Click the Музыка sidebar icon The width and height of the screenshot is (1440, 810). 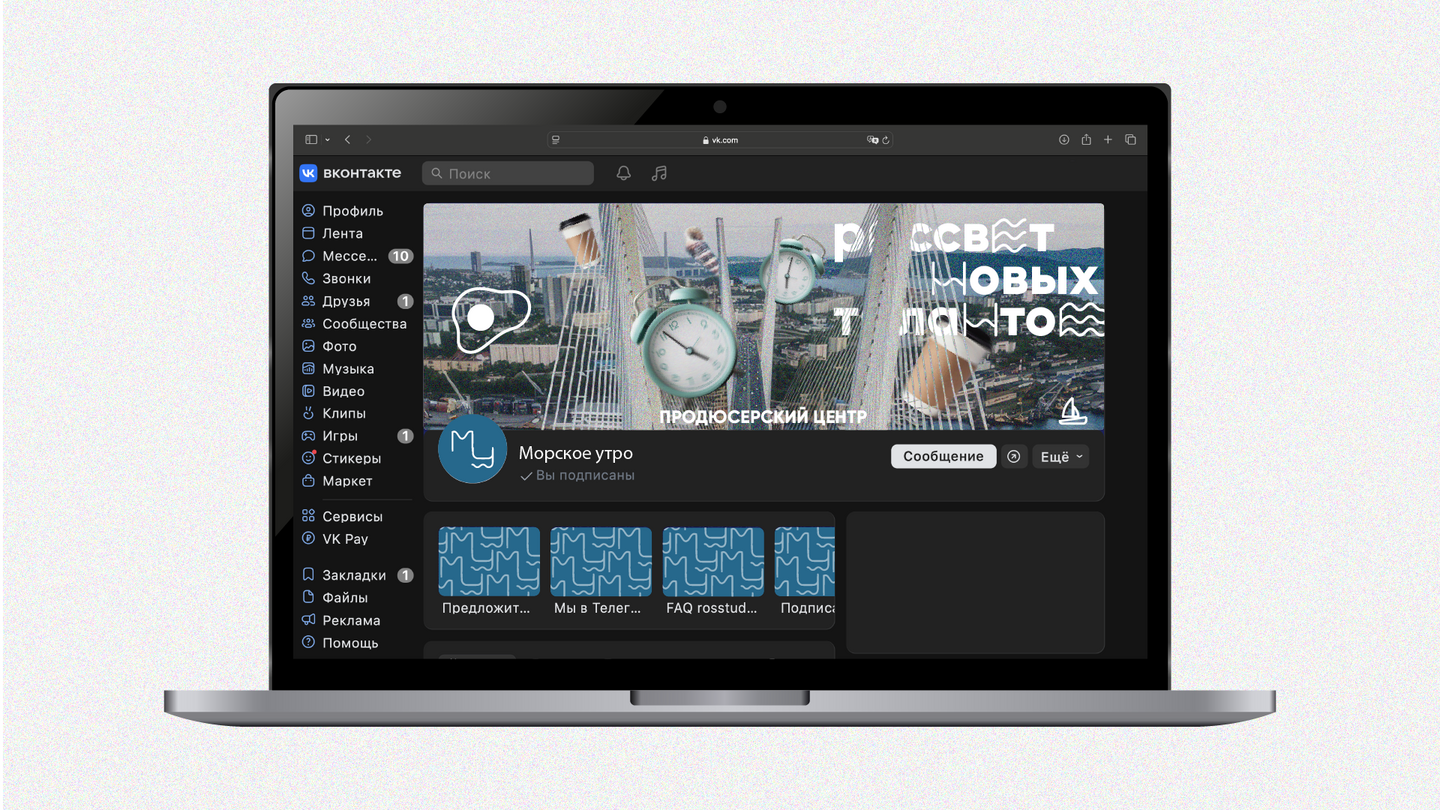[308, 369]
